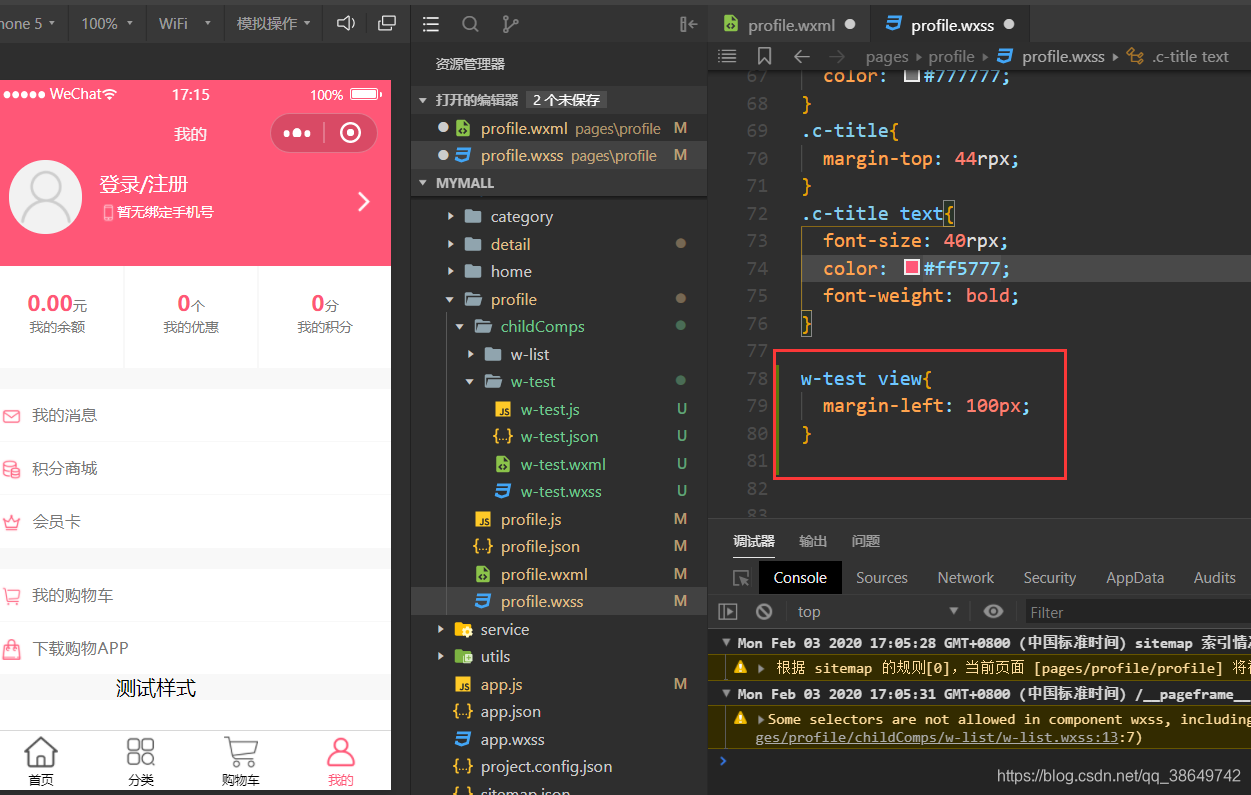Screen dimensions: 1251x795
Task: Switch to the 输出 panel tab
Action: tap(813, 541)
